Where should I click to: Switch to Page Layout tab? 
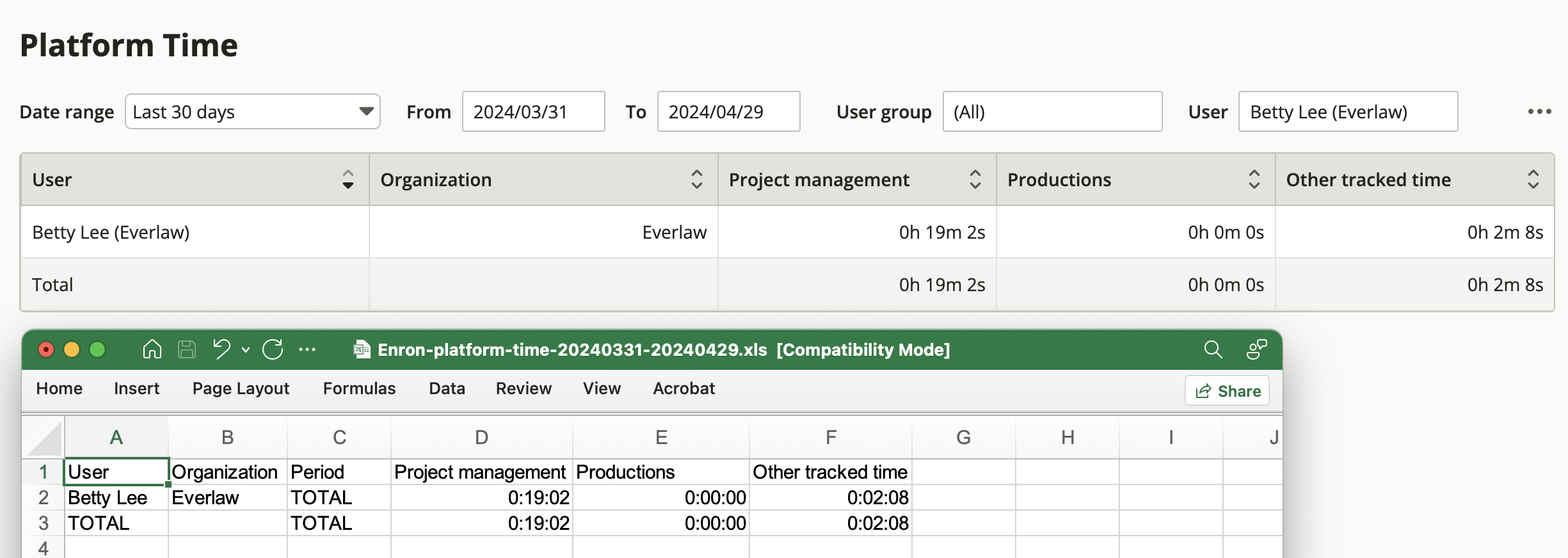pos(241,388)
